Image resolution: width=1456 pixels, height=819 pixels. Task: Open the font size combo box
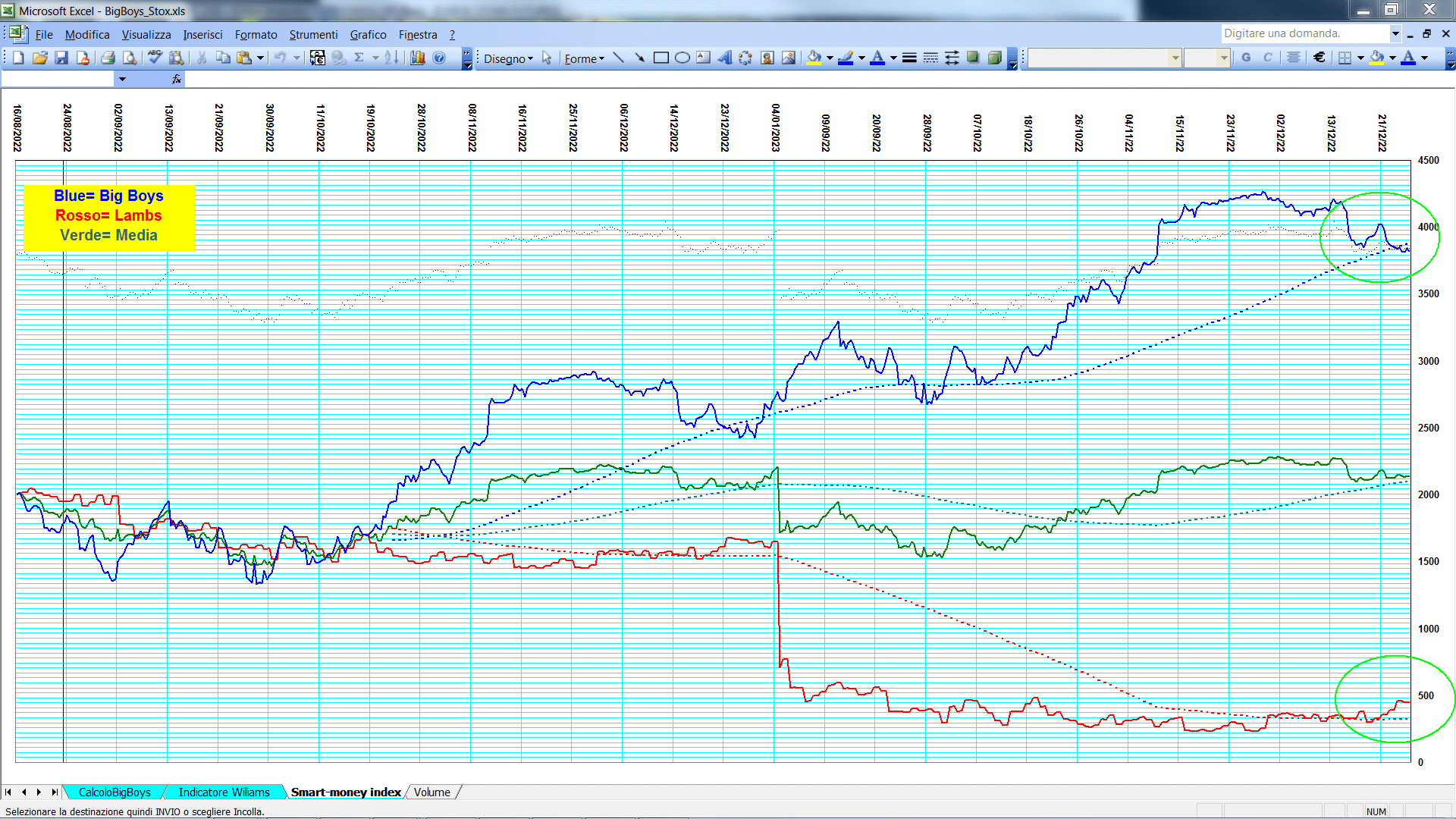(1207, 58)
